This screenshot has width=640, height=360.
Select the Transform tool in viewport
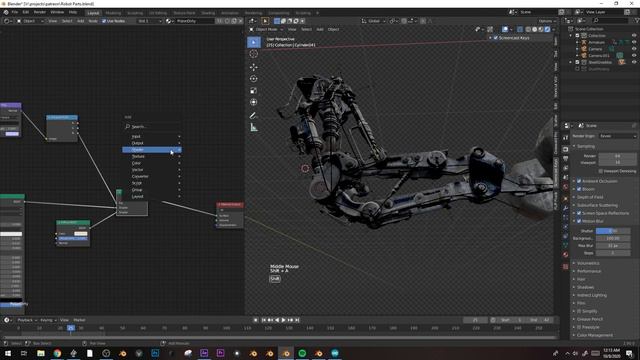[x=253, y=102]
